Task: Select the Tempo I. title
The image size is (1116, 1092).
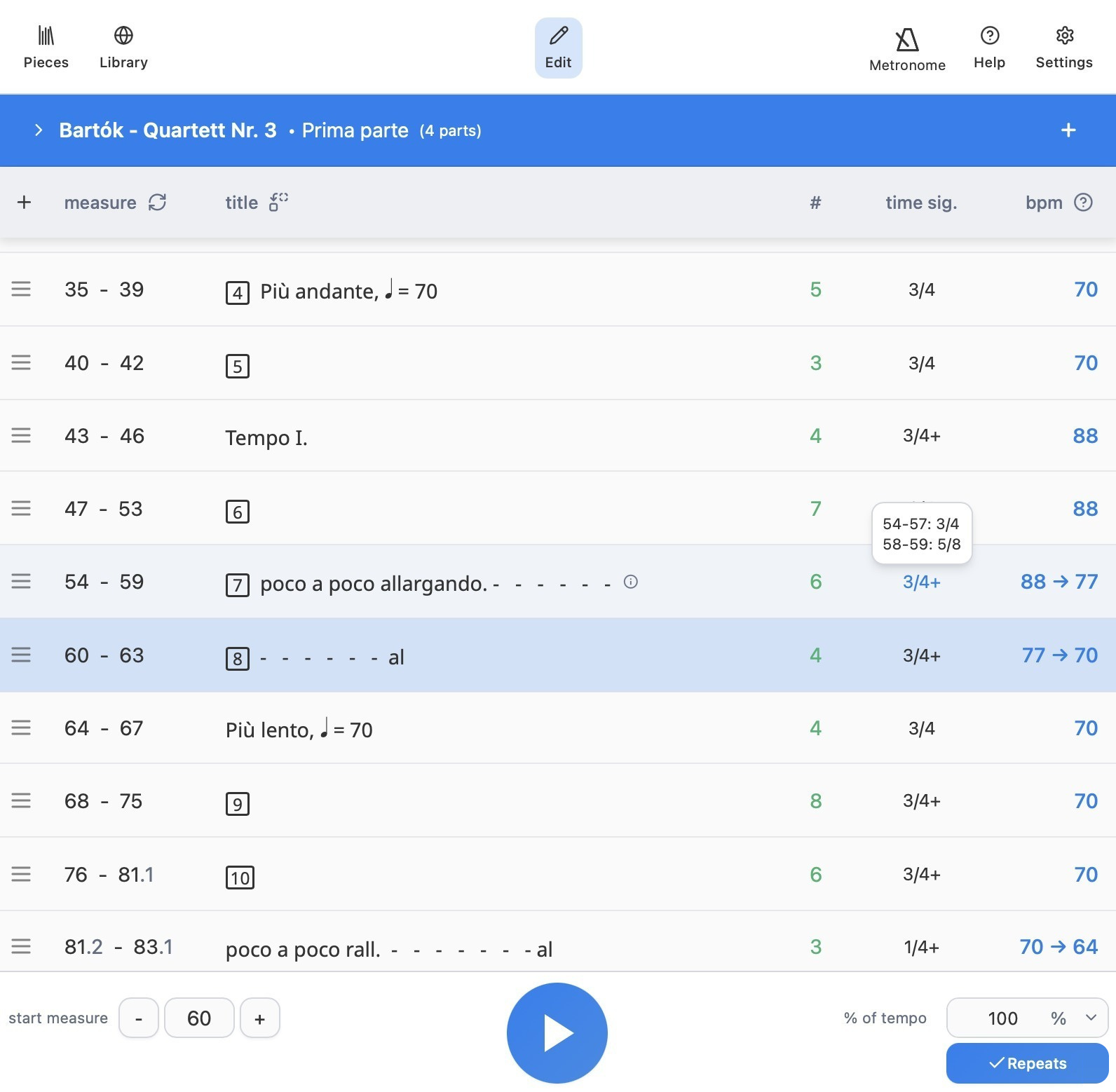Action: tap(266, 437)
